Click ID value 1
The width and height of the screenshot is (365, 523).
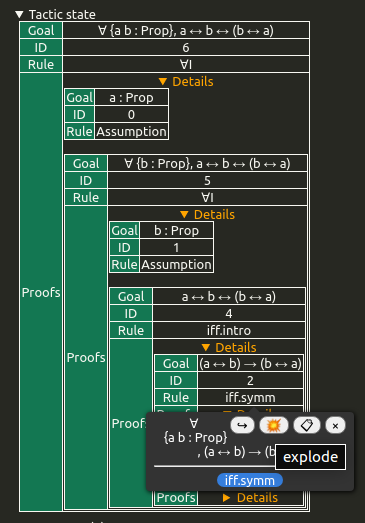176,247
